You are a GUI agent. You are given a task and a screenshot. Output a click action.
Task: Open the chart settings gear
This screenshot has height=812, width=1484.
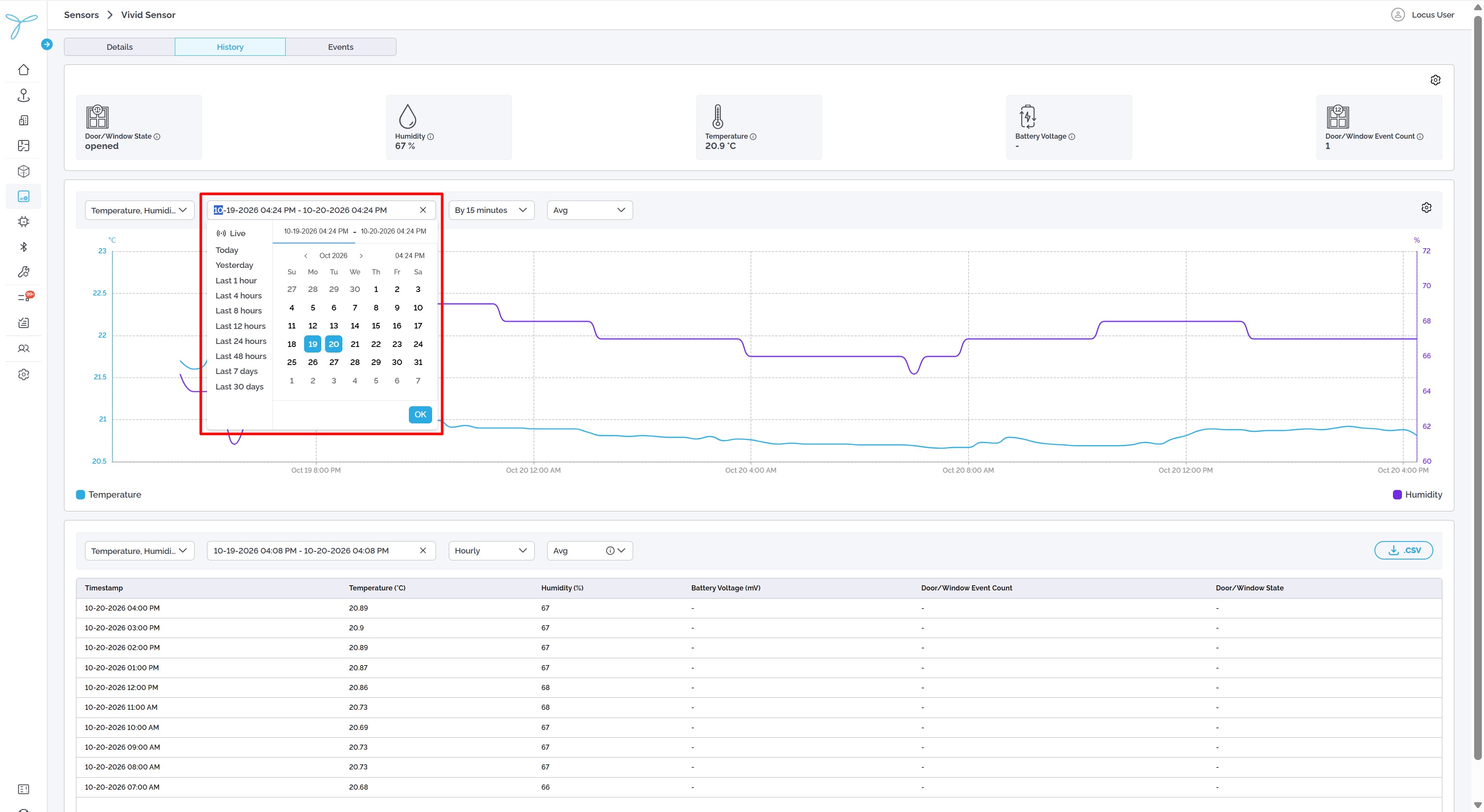(1426, 208)
